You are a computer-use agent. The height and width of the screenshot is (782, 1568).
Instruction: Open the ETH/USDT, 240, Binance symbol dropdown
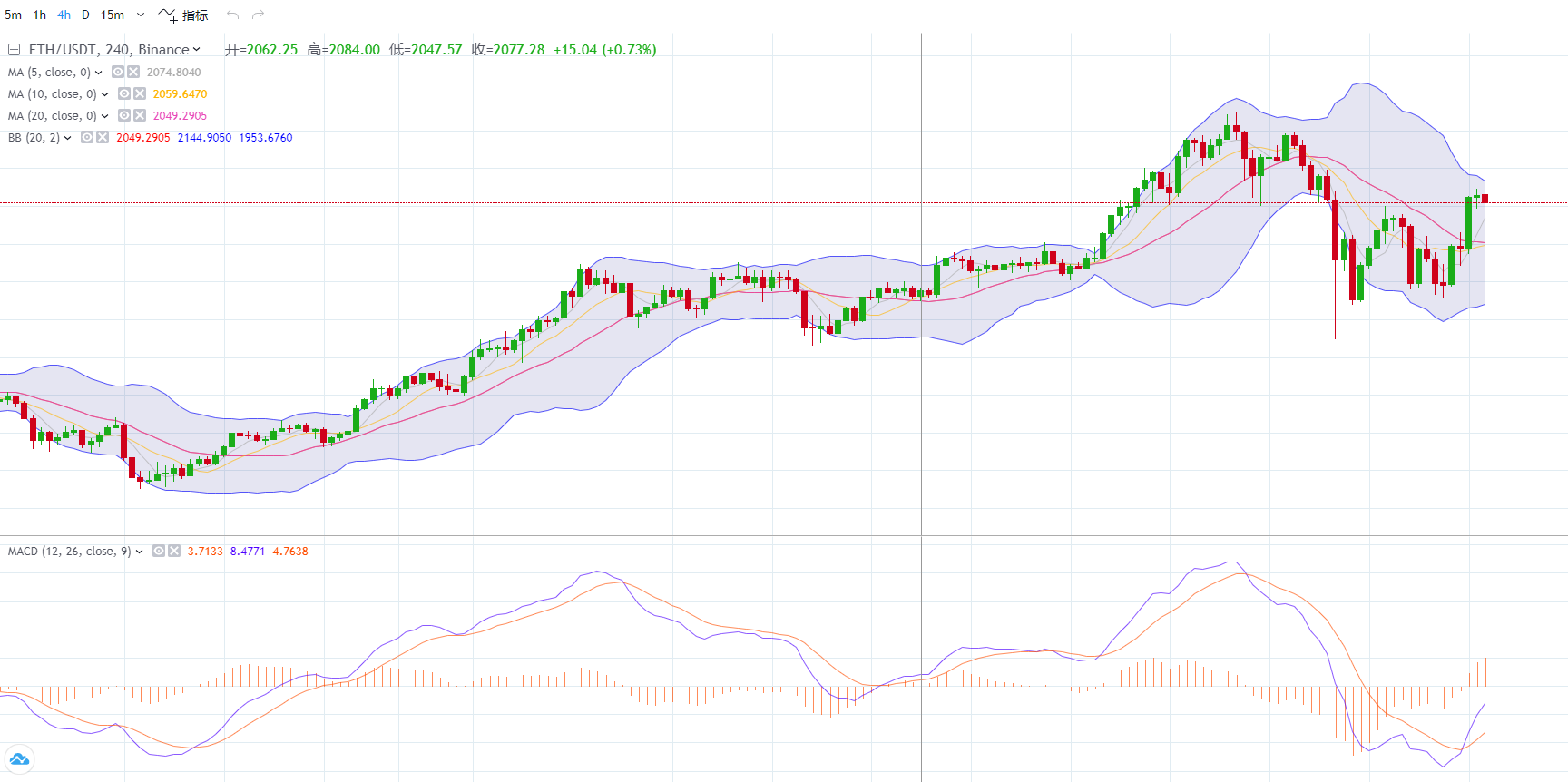(x=114, y=50)
